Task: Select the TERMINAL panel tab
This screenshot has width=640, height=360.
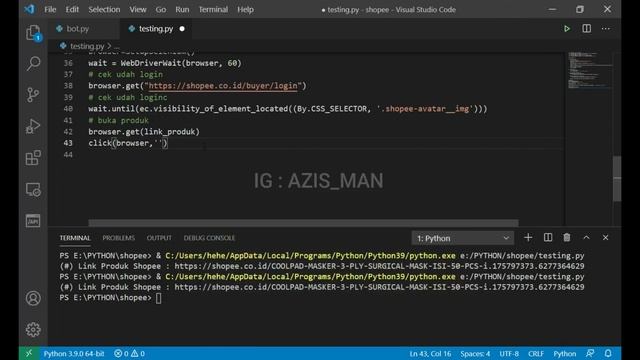Action: [x=75, y=238]
